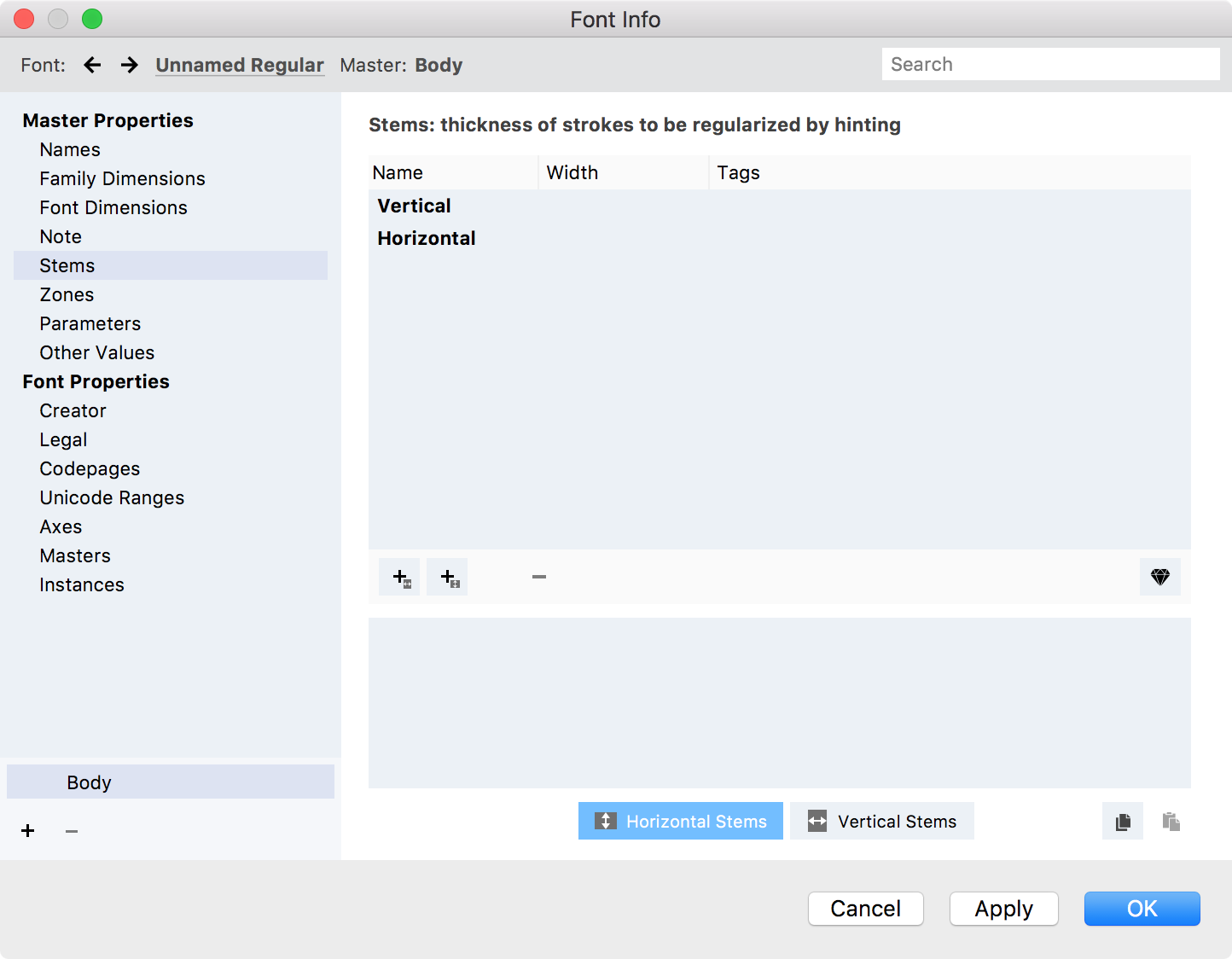Remove selected stem with minus button
The height and width of the screenshot is (959, 1232).
tap(539, 577)
